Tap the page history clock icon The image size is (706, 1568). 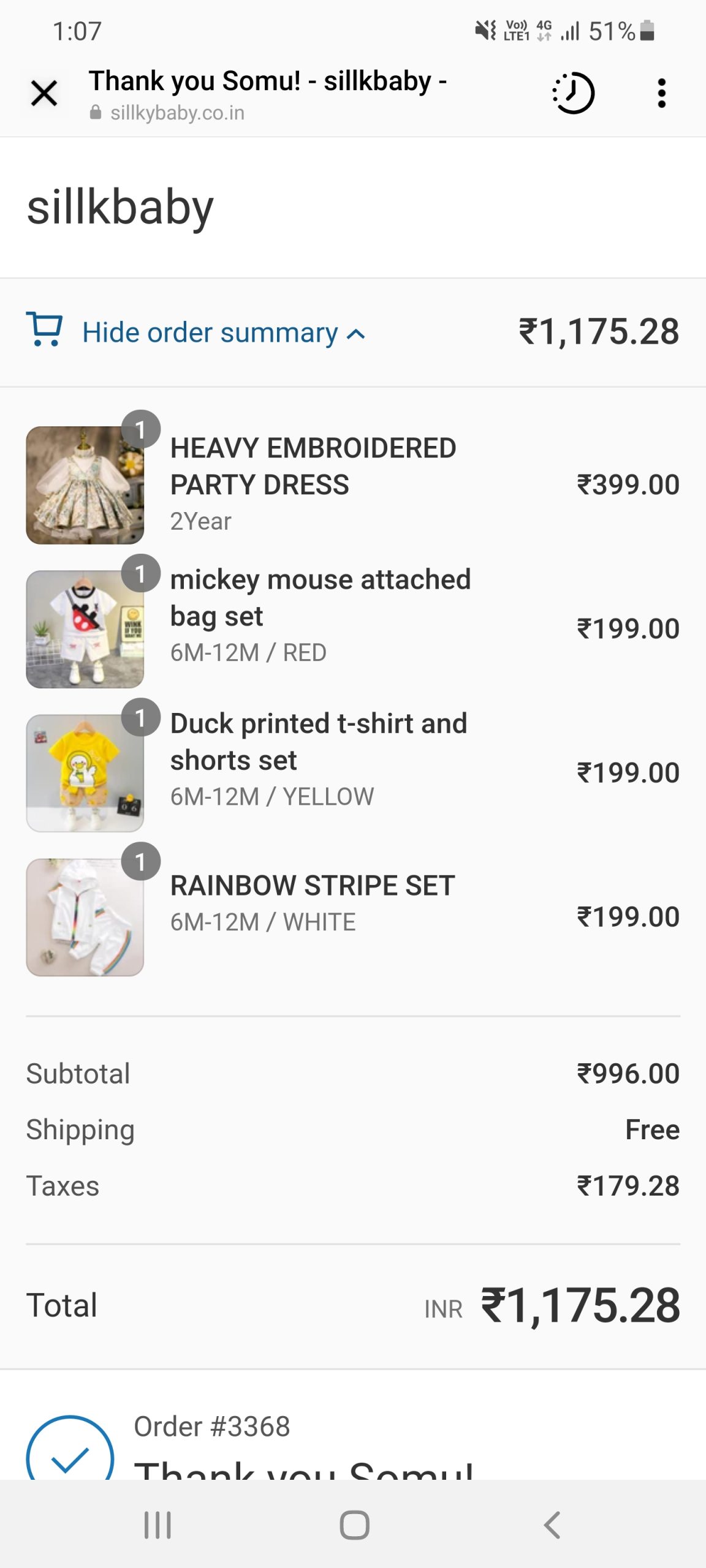(574, 94)
